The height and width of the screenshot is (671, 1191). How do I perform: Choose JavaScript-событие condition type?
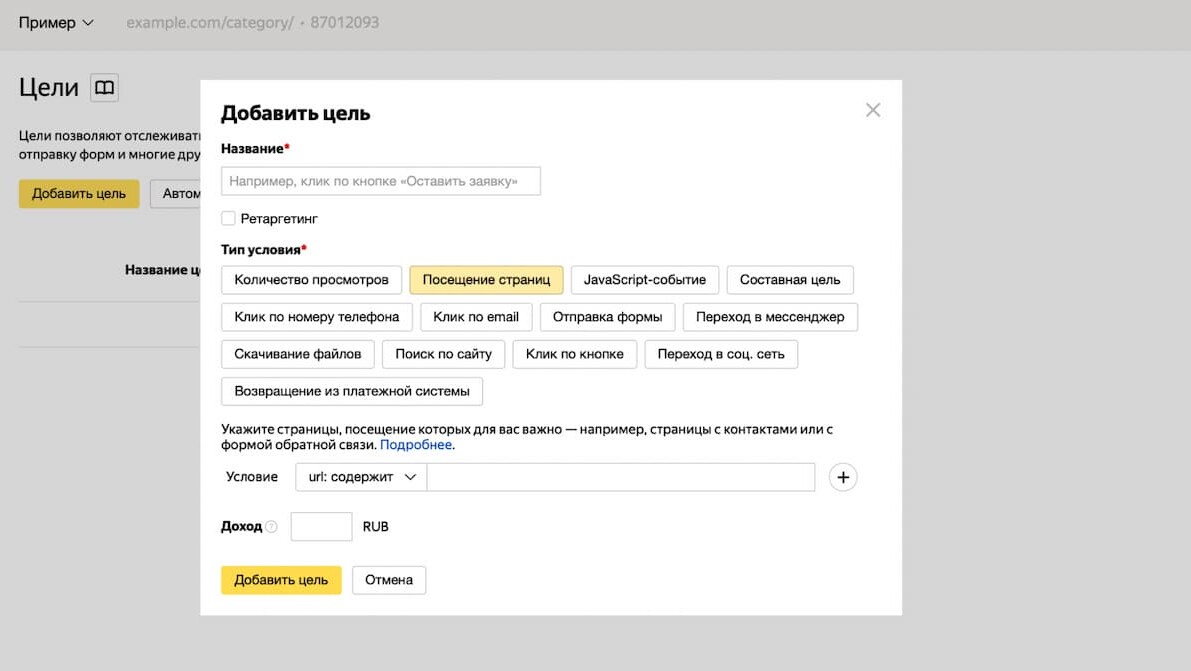click(x=644, y=280)
